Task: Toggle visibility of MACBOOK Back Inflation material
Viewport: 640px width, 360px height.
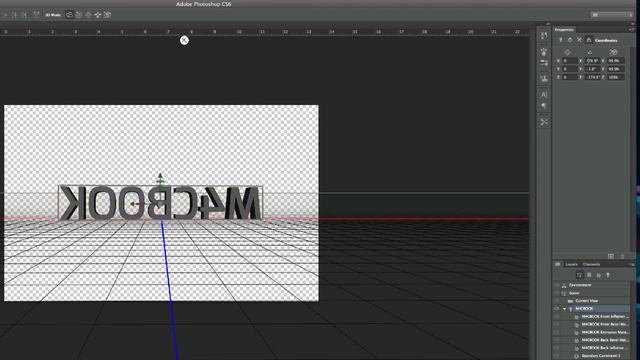Action: 556,348
